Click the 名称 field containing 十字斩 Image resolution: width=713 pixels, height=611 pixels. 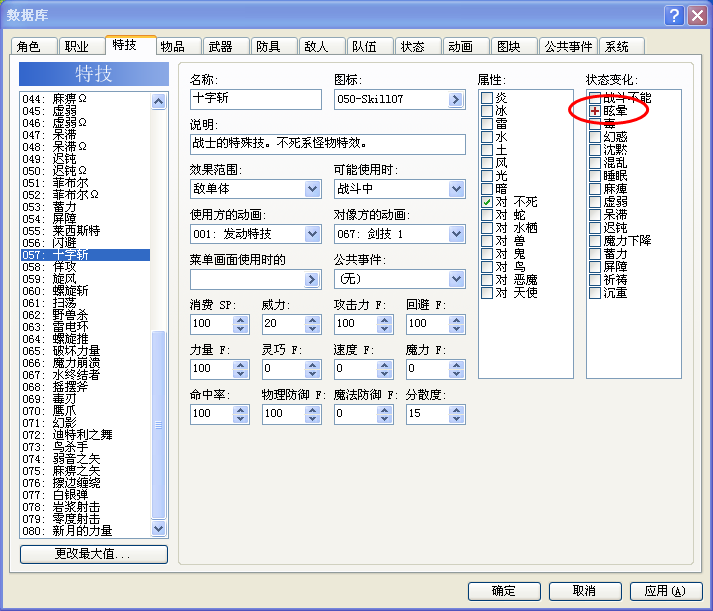point(256,100)
